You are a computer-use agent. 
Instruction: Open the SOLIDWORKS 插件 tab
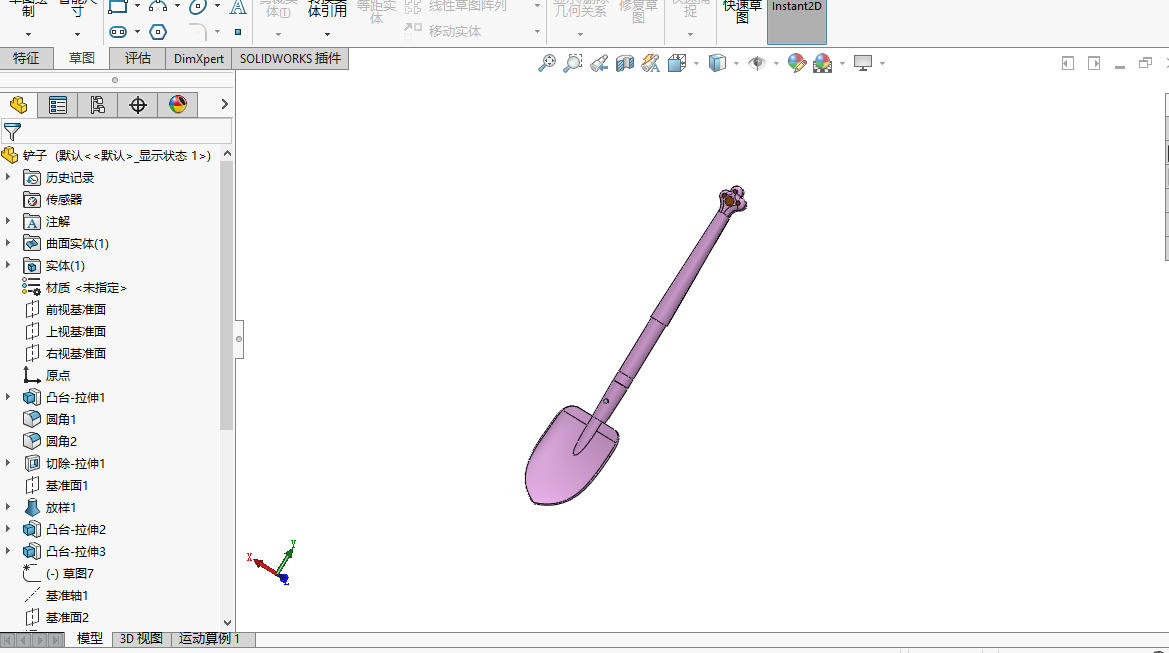[x=291, y=58]
